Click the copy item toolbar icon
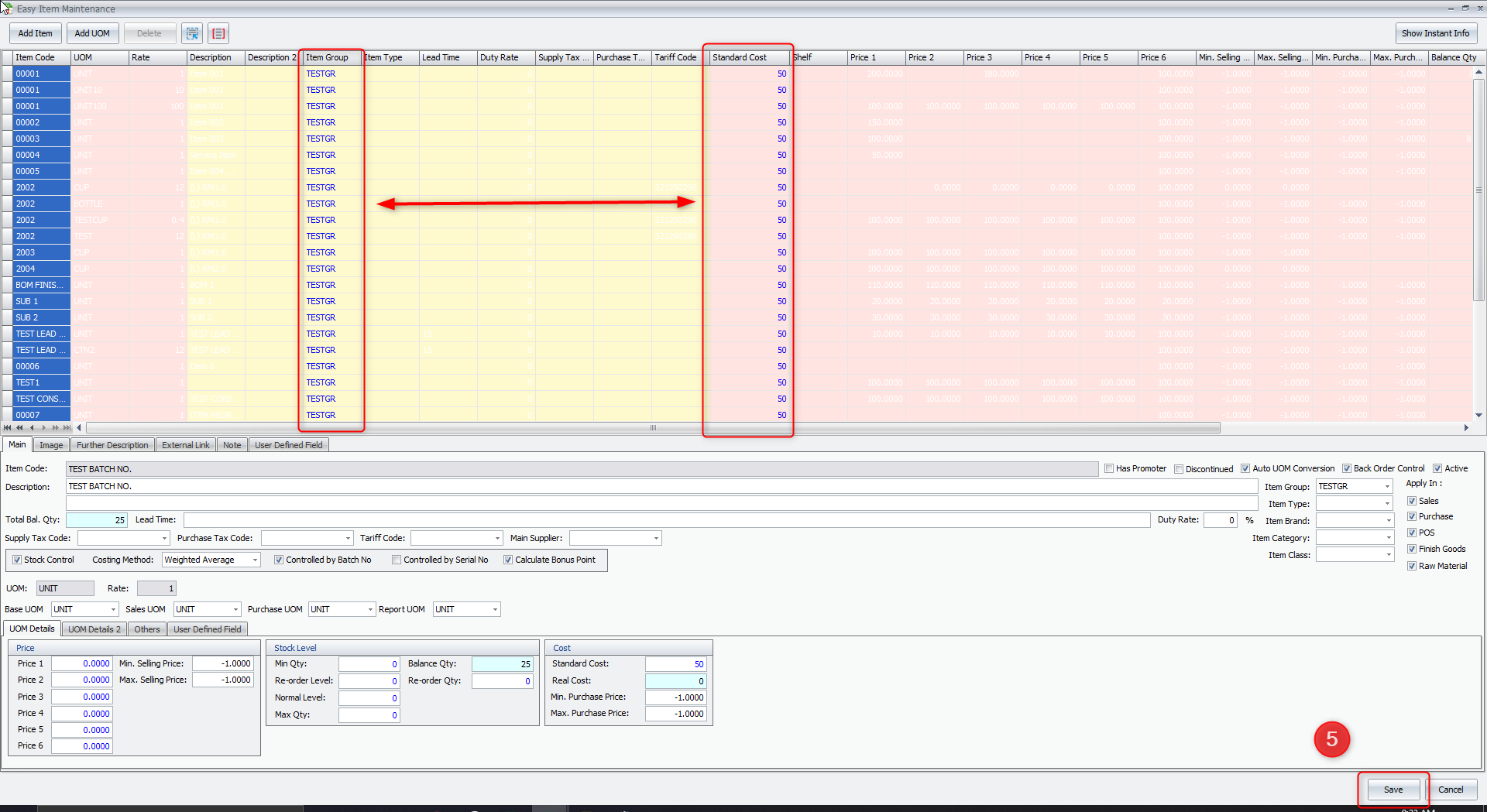 pyautogui.click(x=192, y=33)
